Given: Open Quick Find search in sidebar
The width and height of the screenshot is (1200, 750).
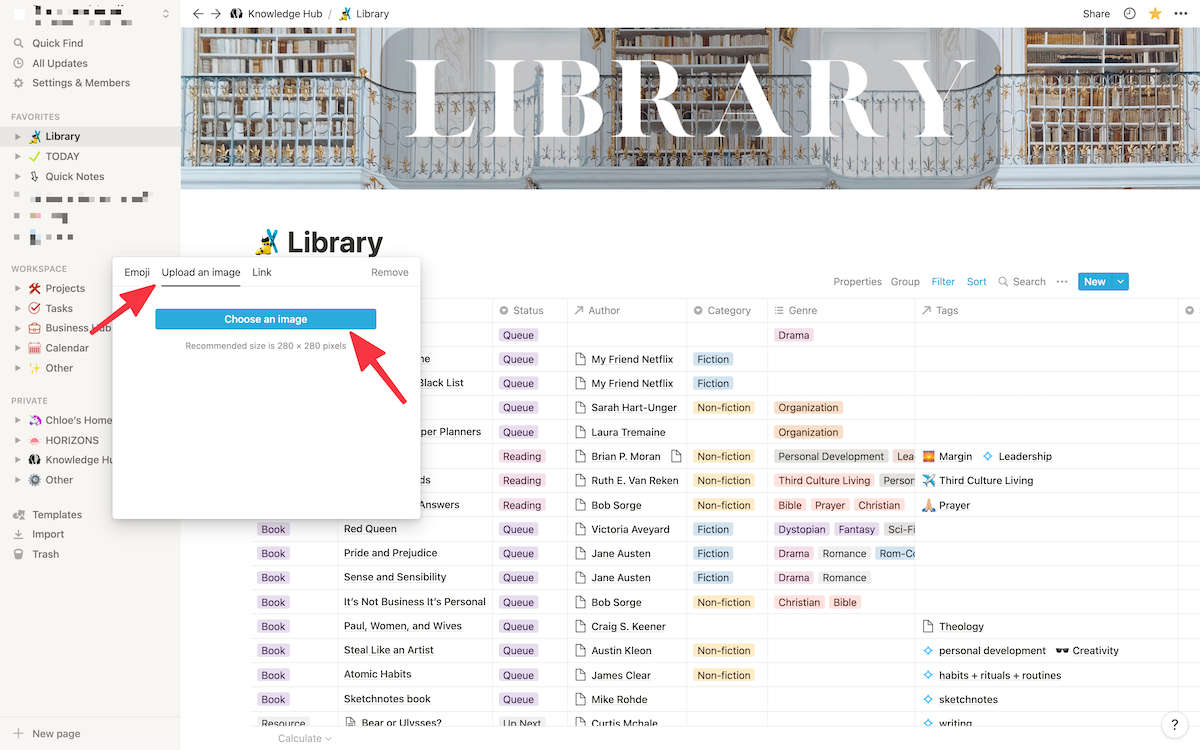Looking at the screenshot, I should pyautogui.click(x=57, y=43).
